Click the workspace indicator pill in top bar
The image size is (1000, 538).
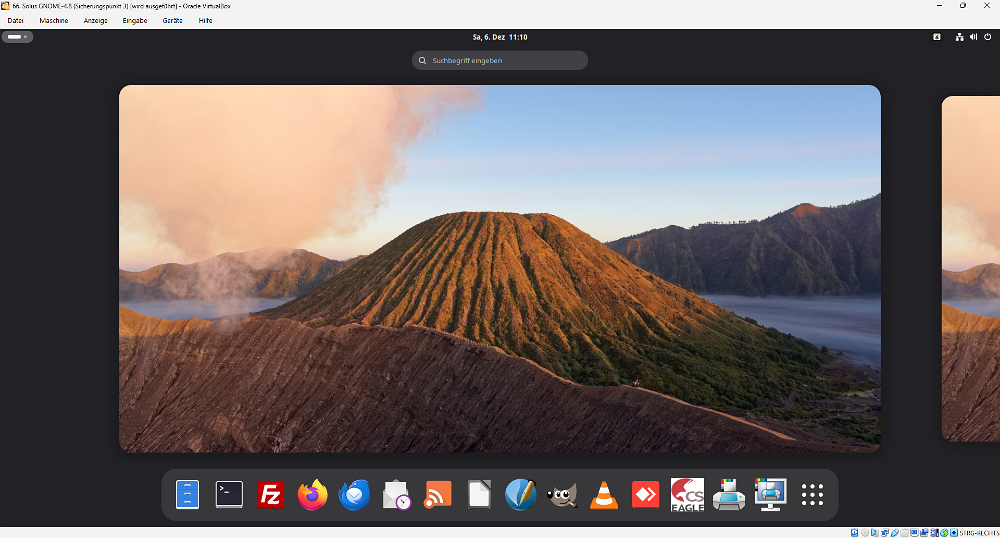[17, 37]
